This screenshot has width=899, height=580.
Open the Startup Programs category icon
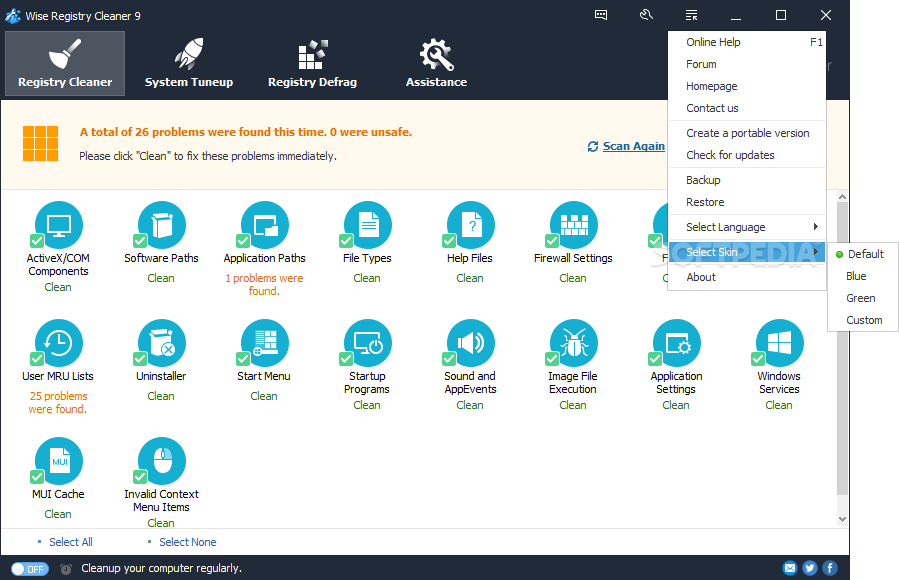pyautogui.click(x=368, y=343)
